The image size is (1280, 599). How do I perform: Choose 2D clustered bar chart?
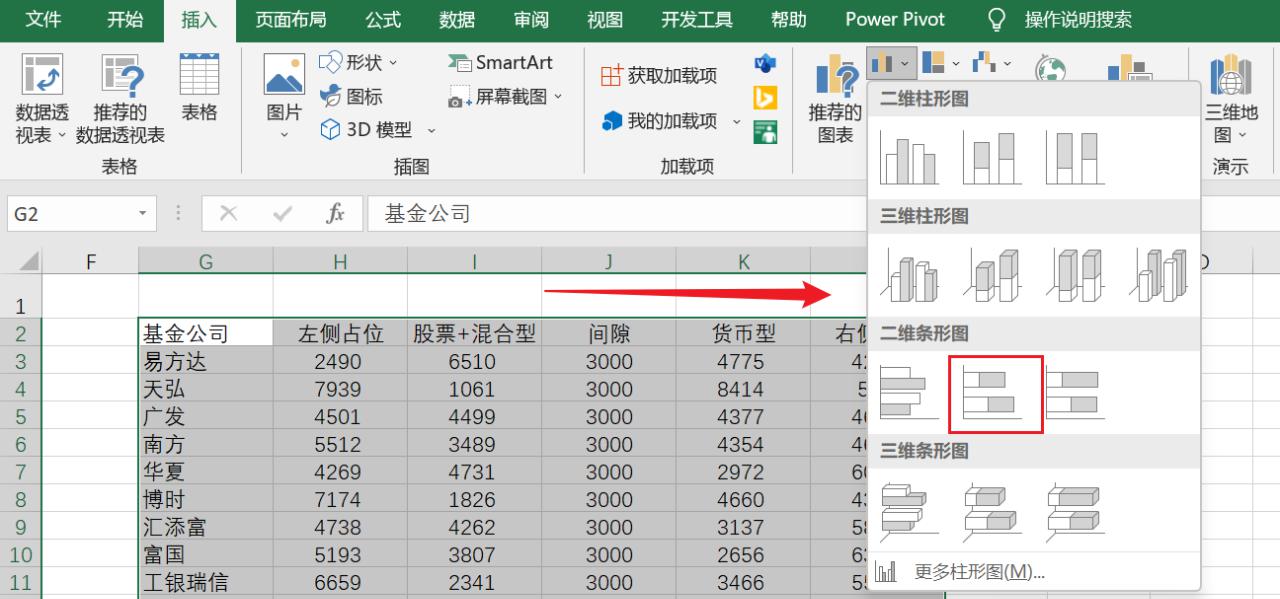coord(909,392)
